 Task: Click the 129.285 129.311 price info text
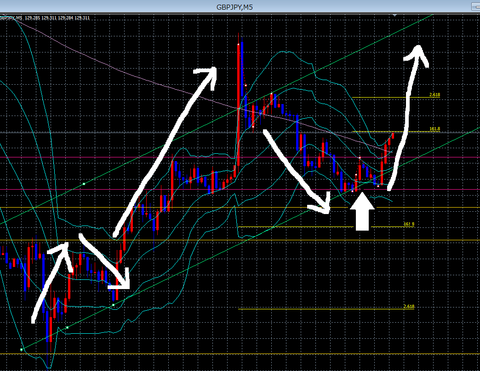[x=57, y=18]
